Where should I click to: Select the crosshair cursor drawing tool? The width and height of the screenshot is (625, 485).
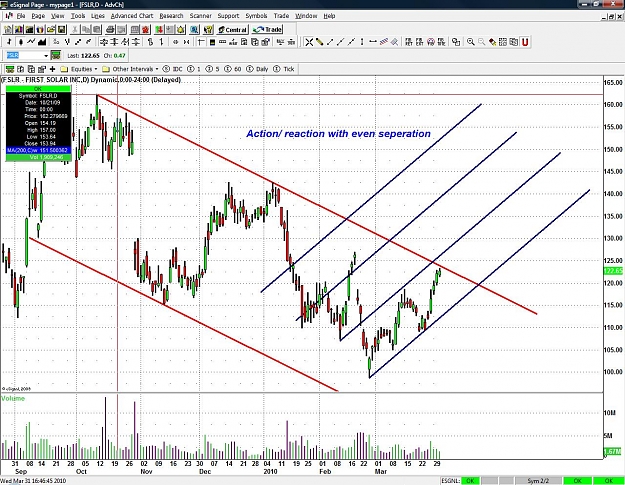point(309,42)
